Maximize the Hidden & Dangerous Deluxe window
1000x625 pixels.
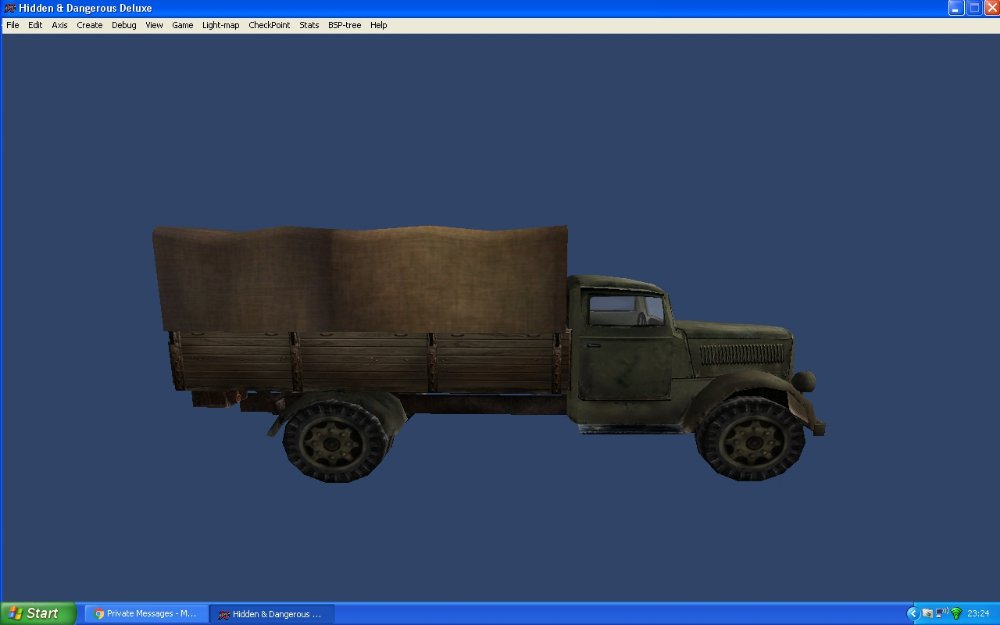974,8
